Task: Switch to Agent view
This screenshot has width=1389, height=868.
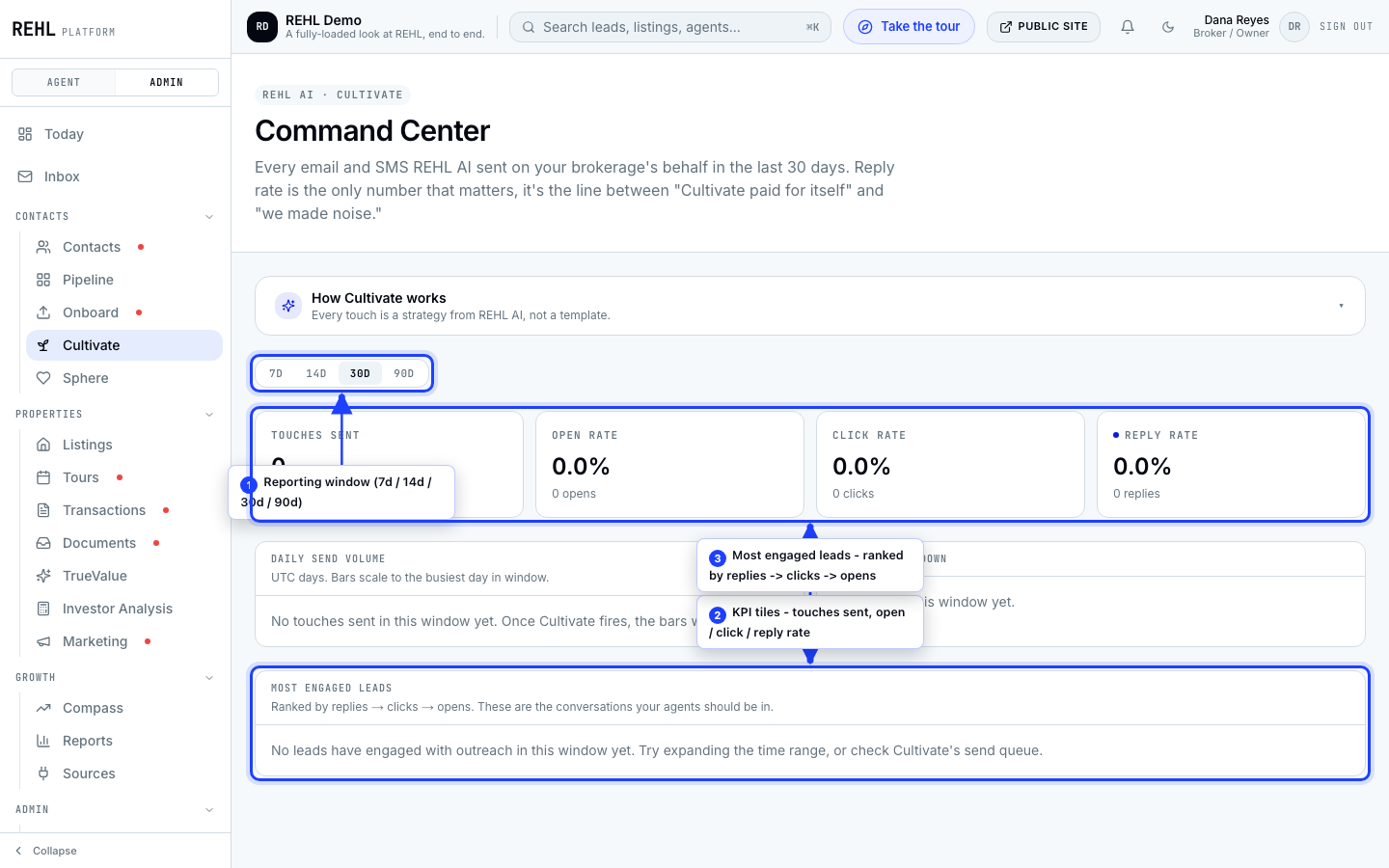Action: coord(64,83)
